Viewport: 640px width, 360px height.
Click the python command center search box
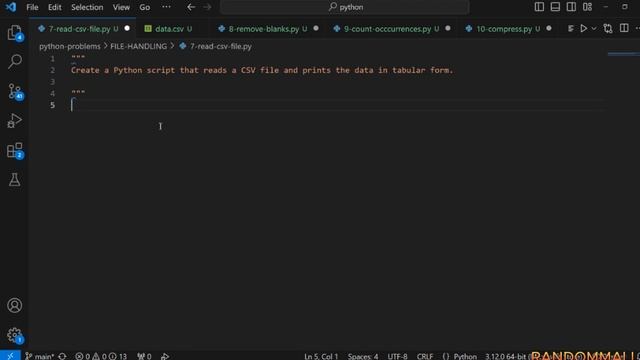(x=345, y=7)
